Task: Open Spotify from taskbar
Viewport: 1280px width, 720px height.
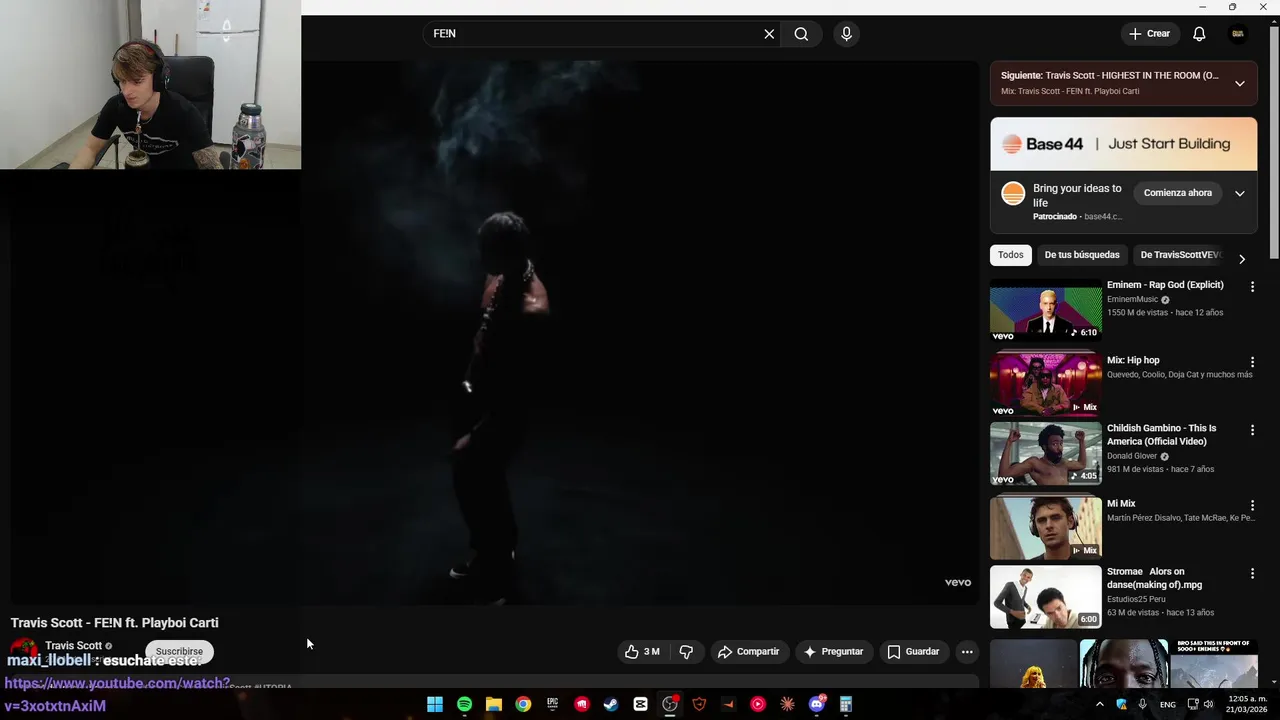Action: point(464,704)
